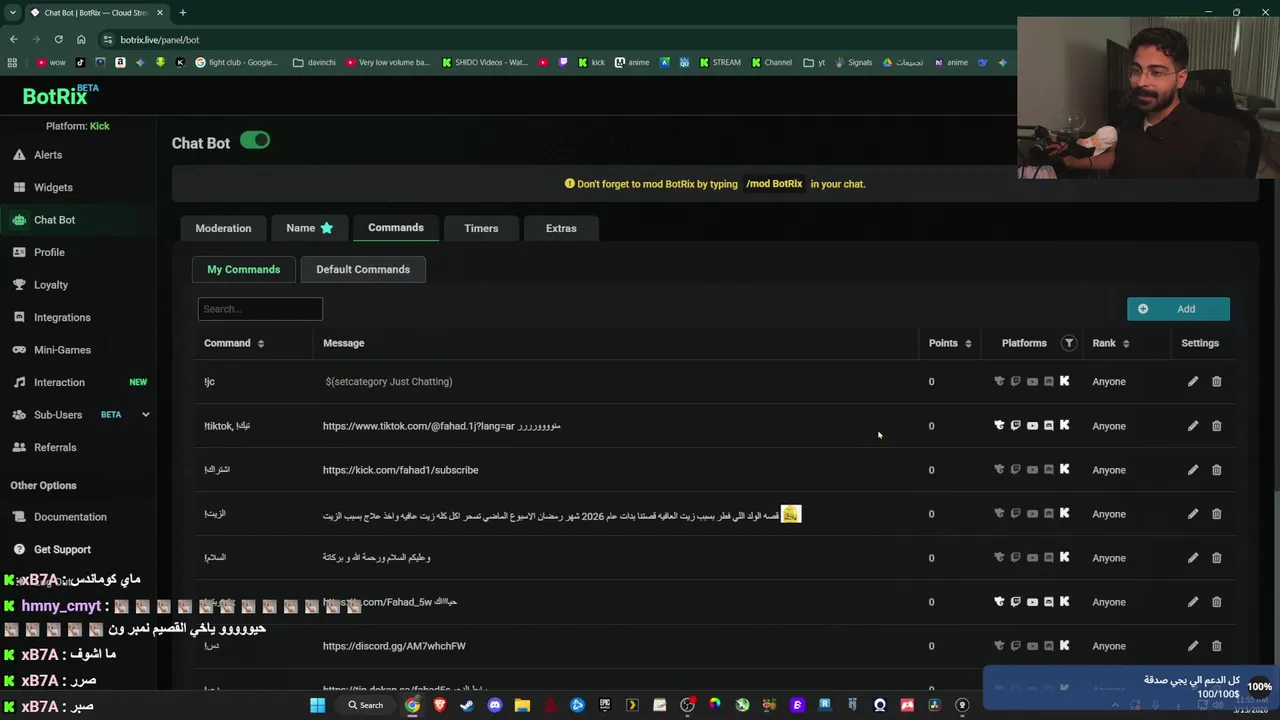Open the Default Commands sub-tab

pos(363,269)
